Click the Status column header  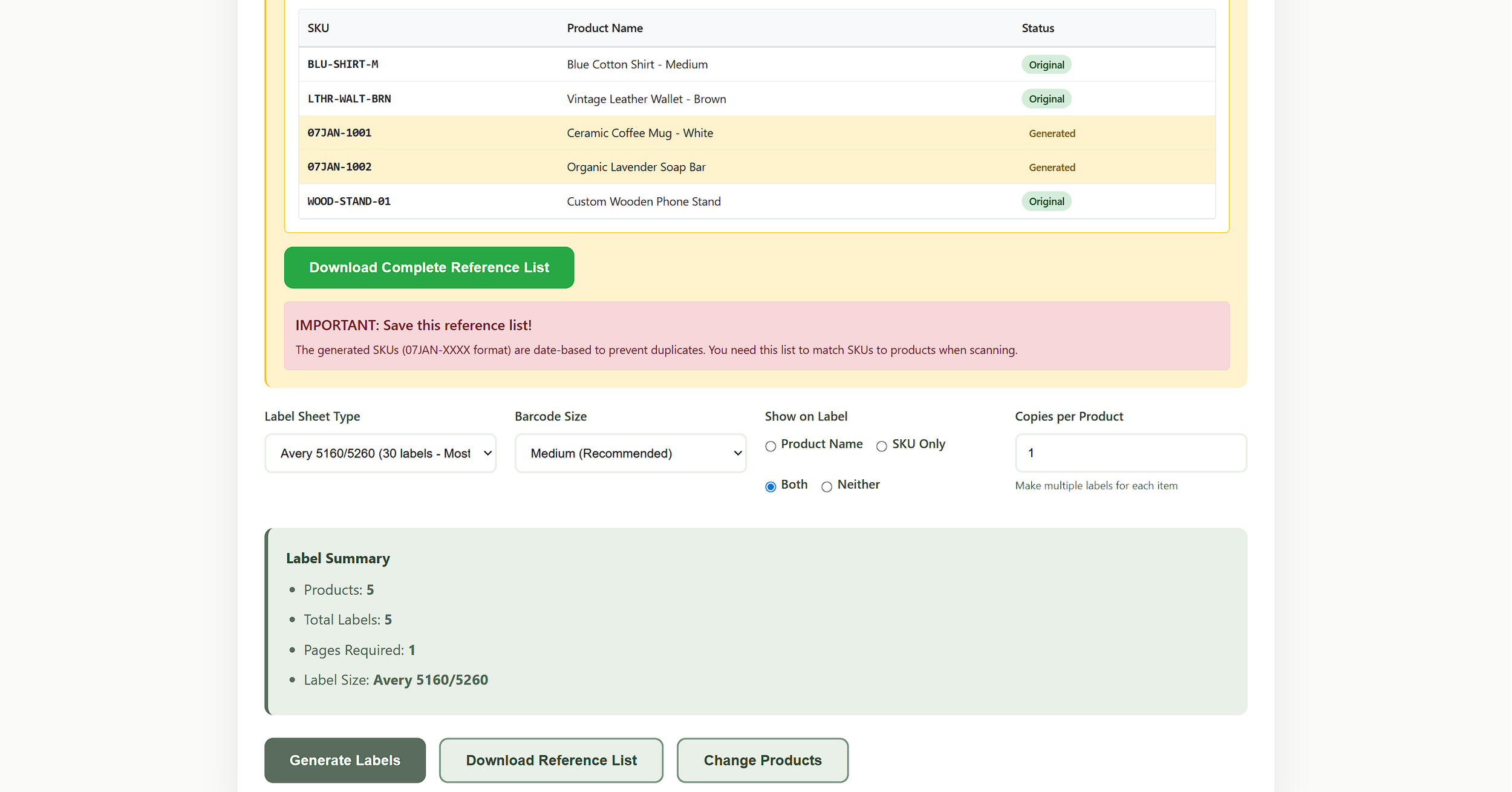(1037, 28)
